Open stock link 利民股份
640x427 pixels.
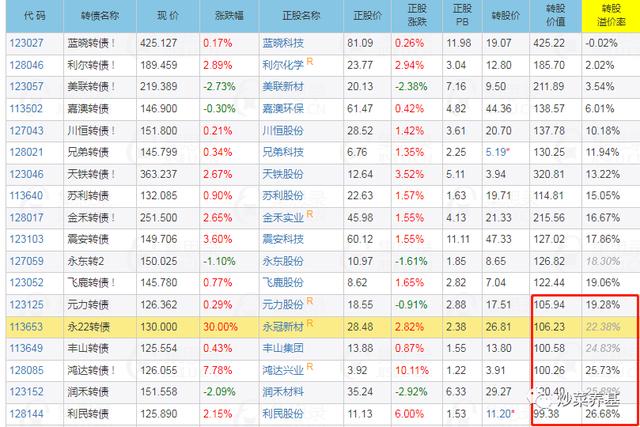click(283, 414)
